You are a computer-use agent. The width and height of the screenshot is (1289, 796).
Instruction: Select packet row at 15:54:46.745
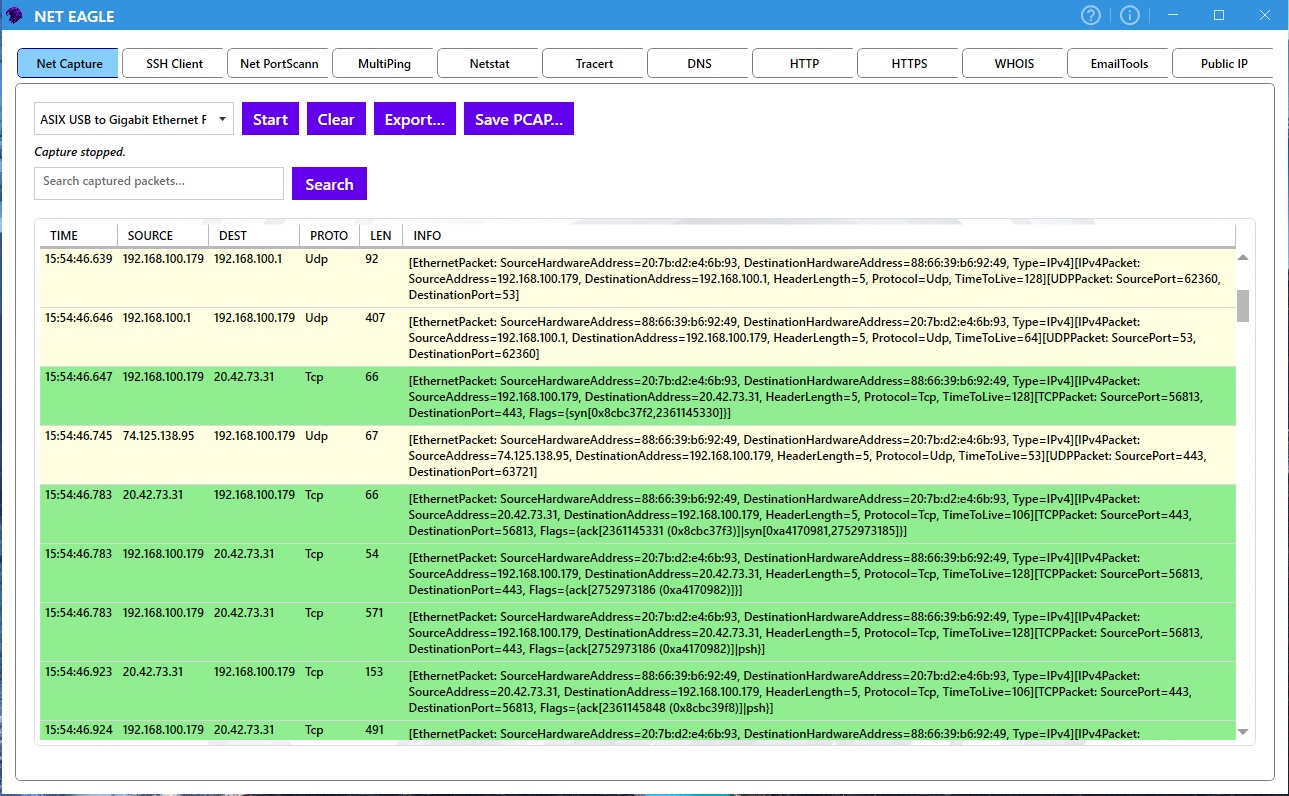point(637,455)
